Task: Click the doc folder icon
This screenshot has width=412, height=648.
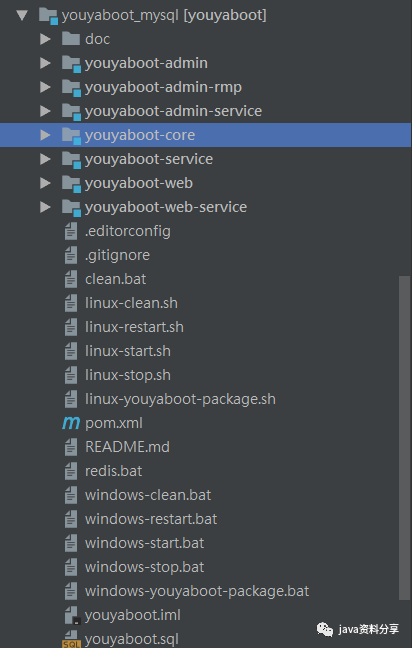Action: point(71,39)
